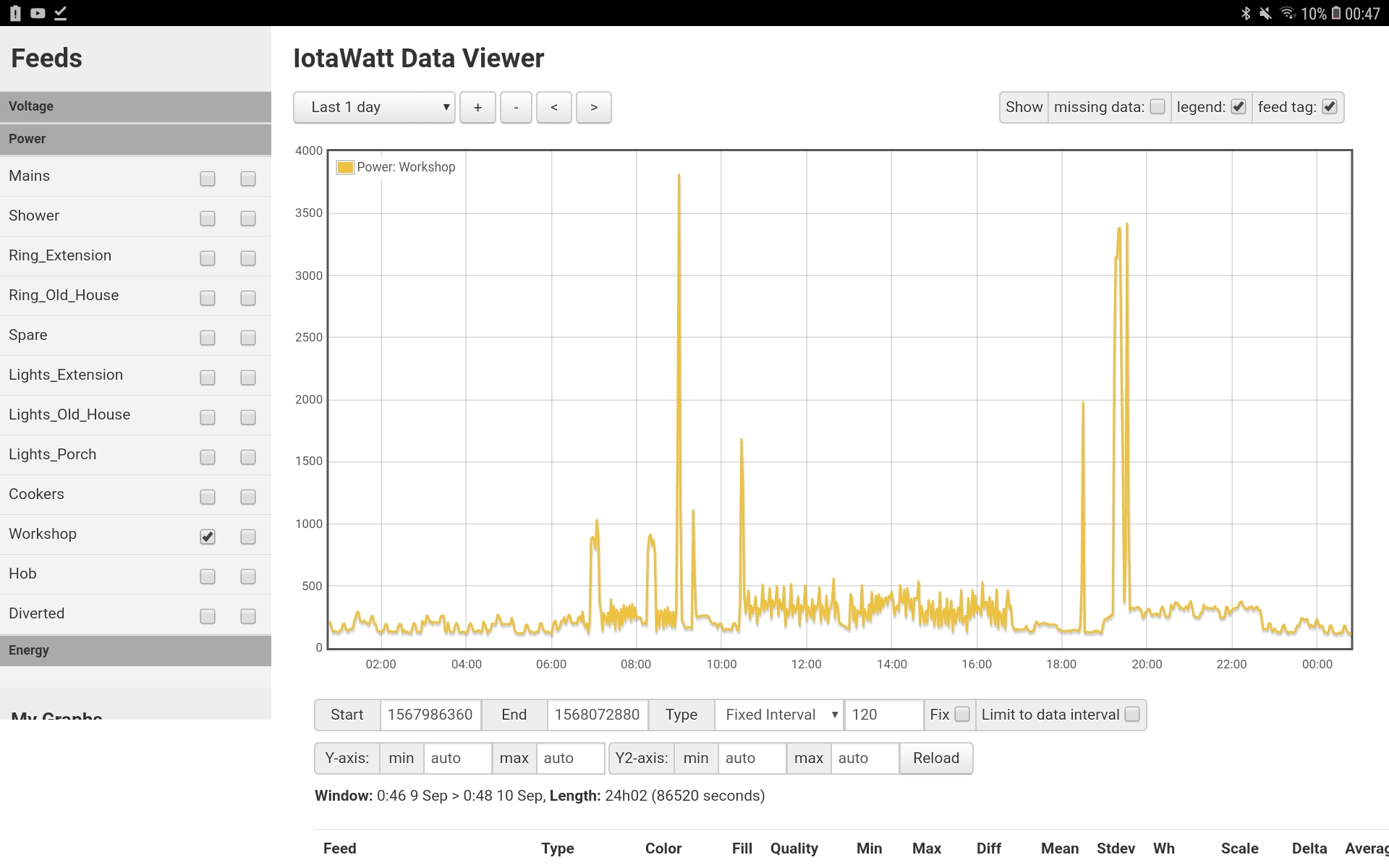Uncheck the feed tag checkbox
1389x868 pixels.
(x=1330, y=106)
